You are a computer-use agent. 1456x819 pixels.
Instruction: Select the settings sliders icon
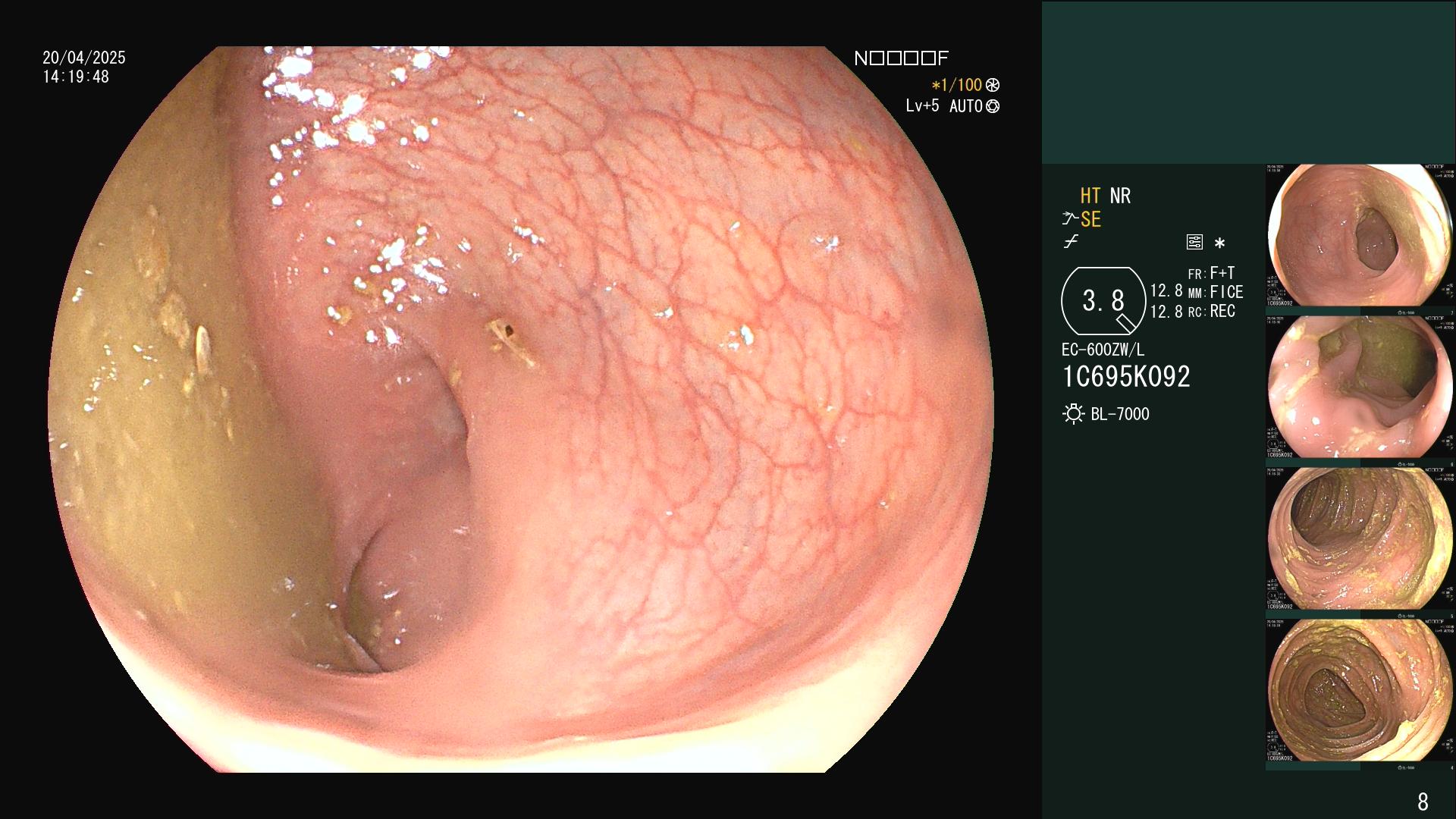coord(1194,243)
